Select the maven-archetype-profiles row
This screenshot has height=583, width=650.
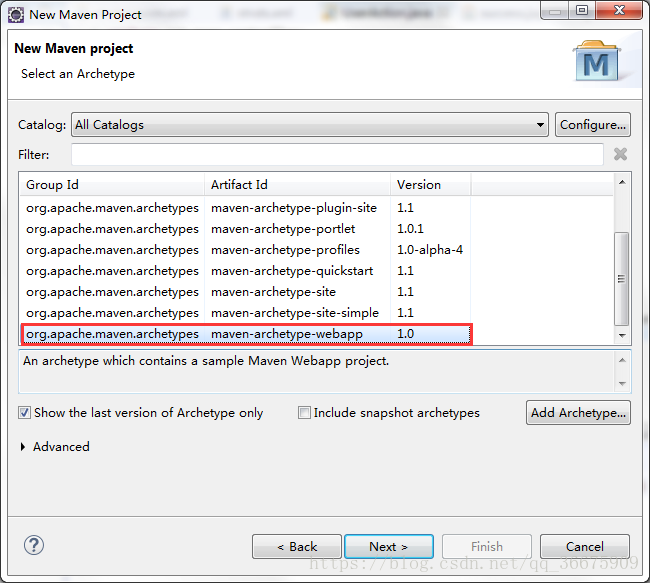pyautogui.click(x=246, y=250)
